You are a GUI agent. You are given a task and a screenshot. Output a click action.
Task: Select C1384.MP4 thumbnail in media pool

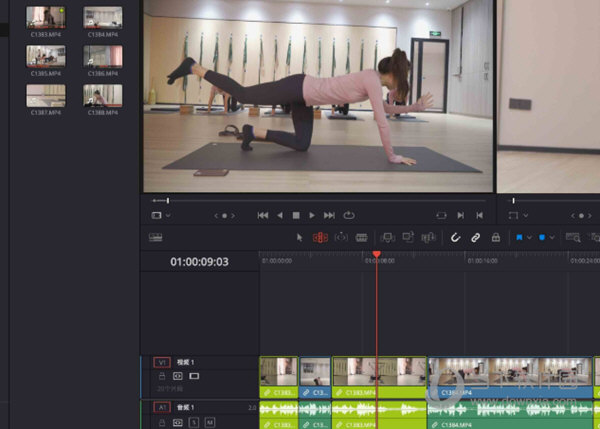coord(103,17)
